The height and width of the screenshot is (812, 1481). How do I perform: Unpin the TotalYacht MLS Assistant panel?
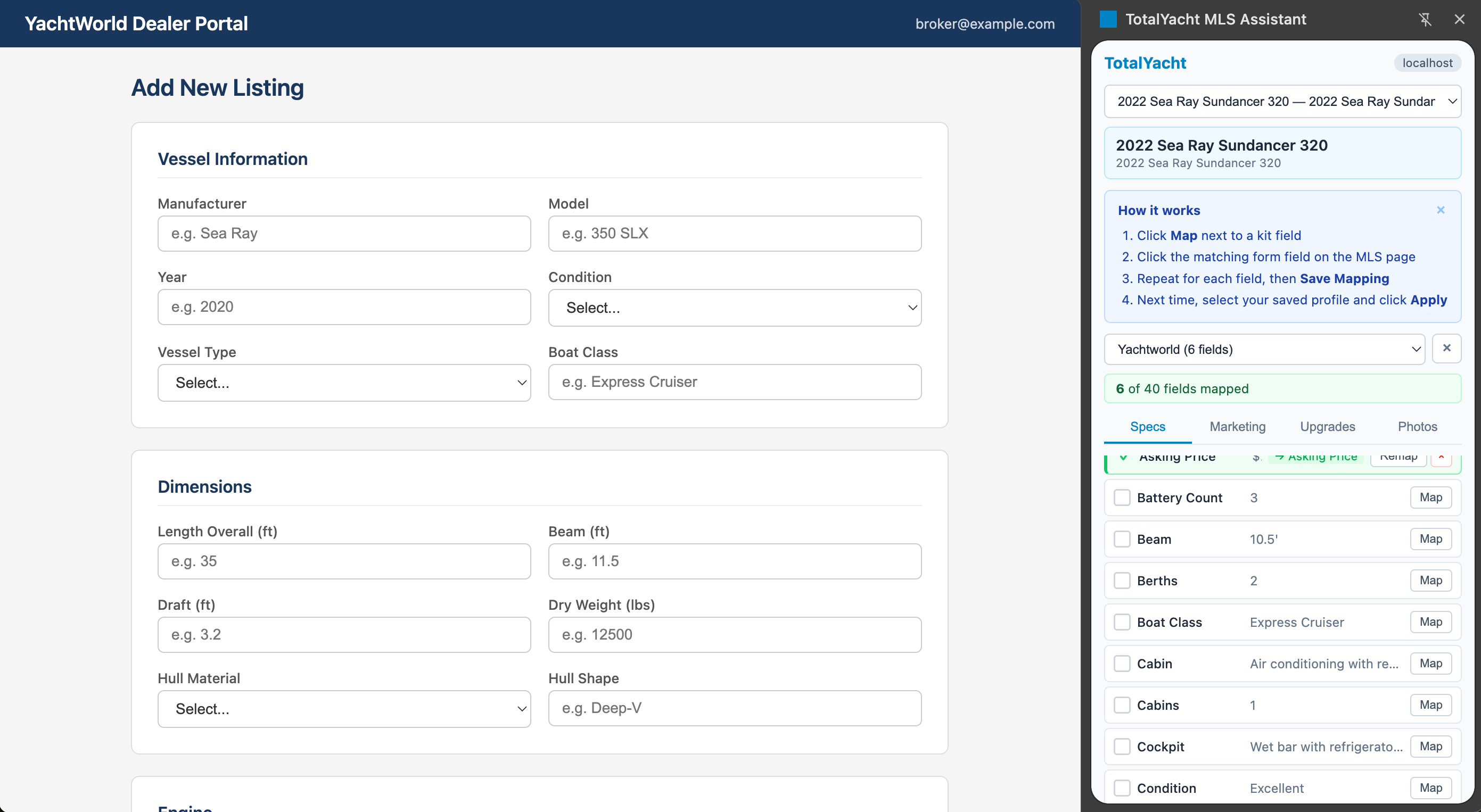(x=1425, y=19)
